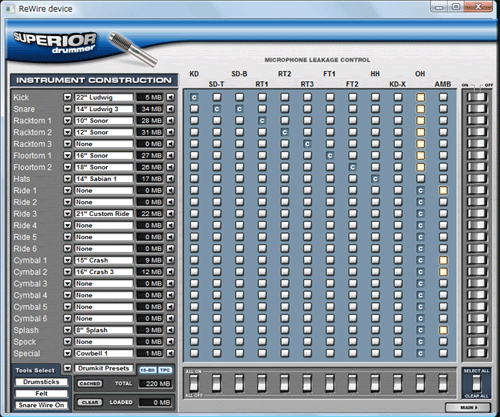
Task: Toggle Snare leakage in the SD-T column
Action: point(217,109)
